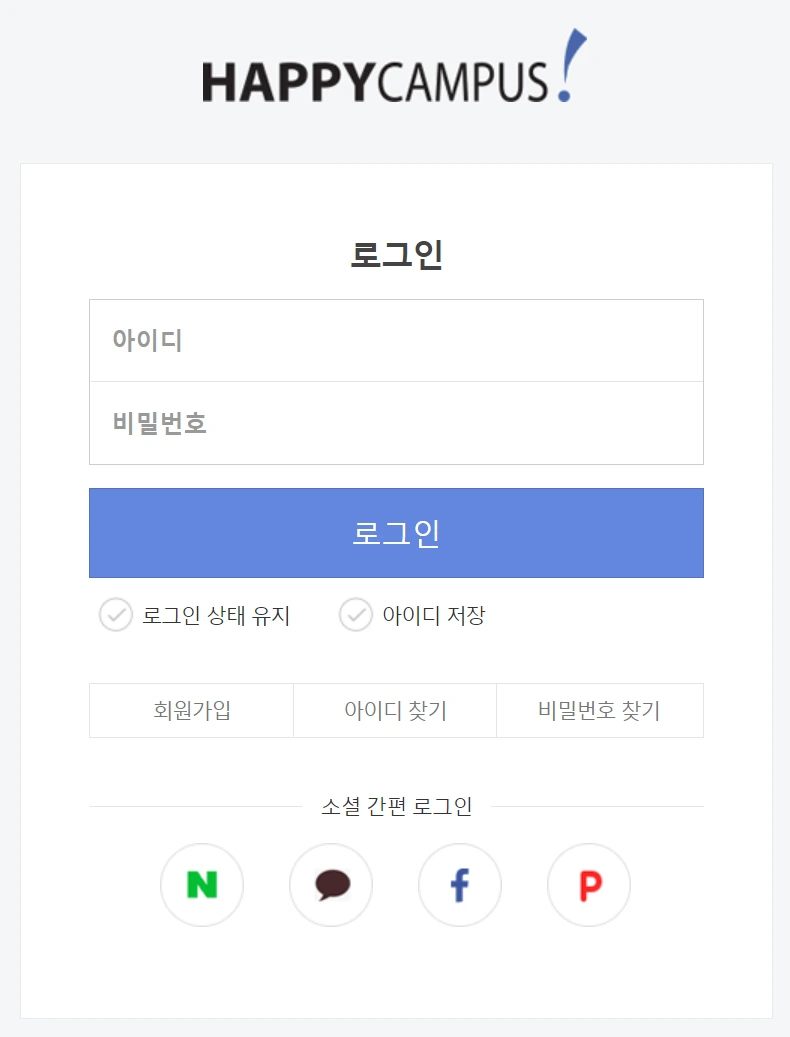Focus the 비밀번호 password field
The height and width of the screenshot is (1037, 790).
[396, 423]
